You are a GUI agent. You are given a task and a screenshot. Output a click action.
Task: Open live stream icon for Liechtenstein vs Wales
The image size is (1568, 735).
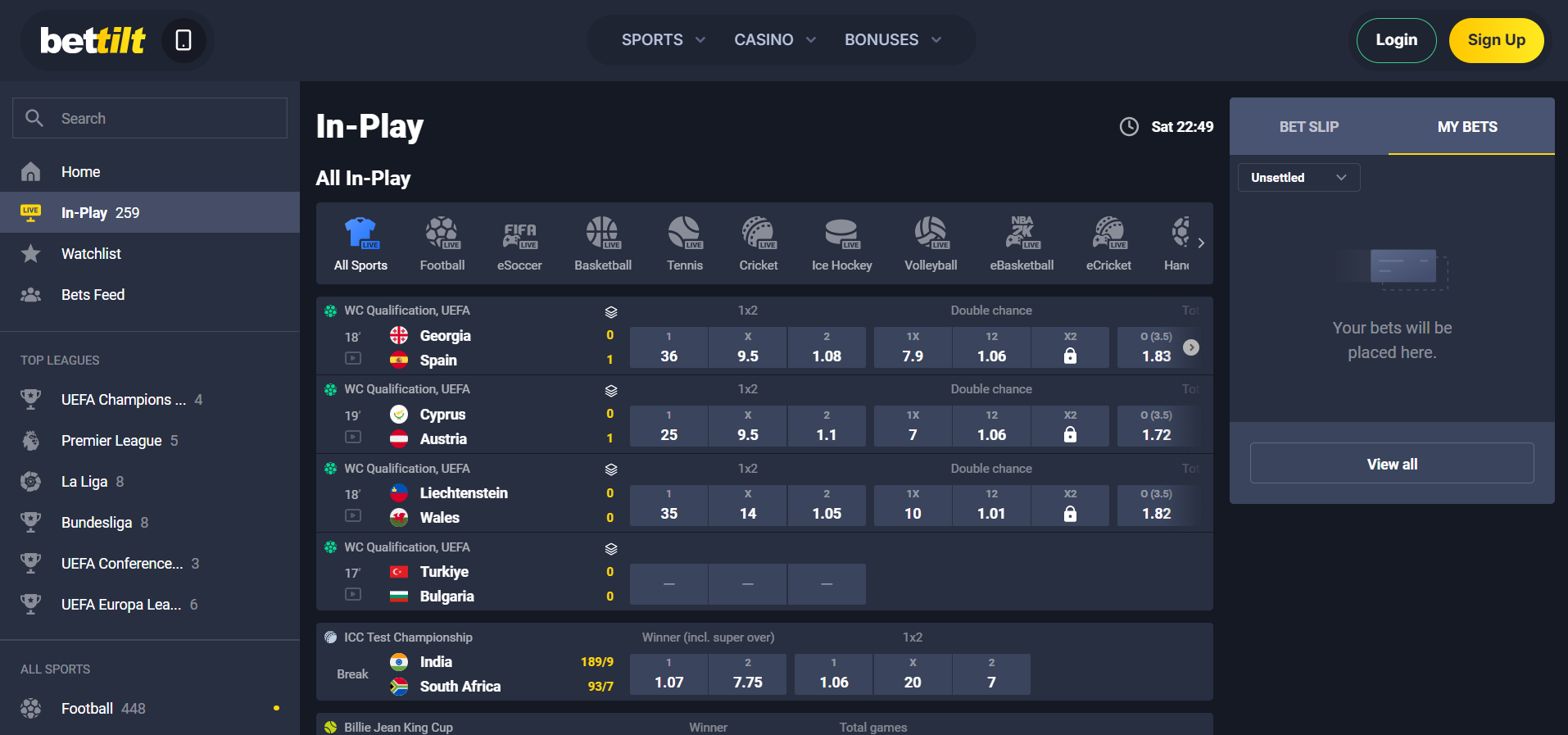pos(353,515)
